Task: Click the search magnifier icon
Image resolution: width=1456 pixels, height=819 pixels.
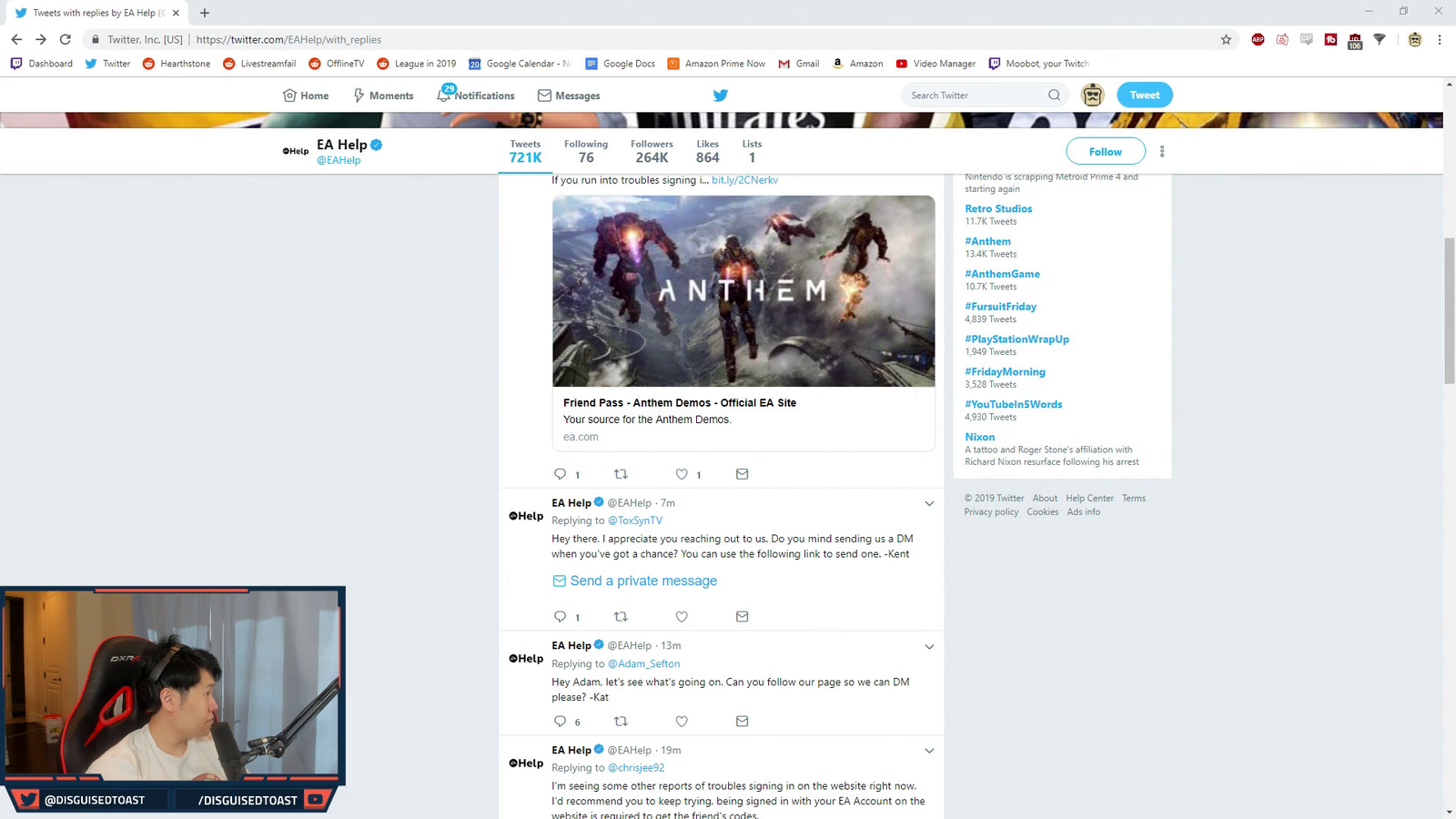Action: (x=1054, y=95)
